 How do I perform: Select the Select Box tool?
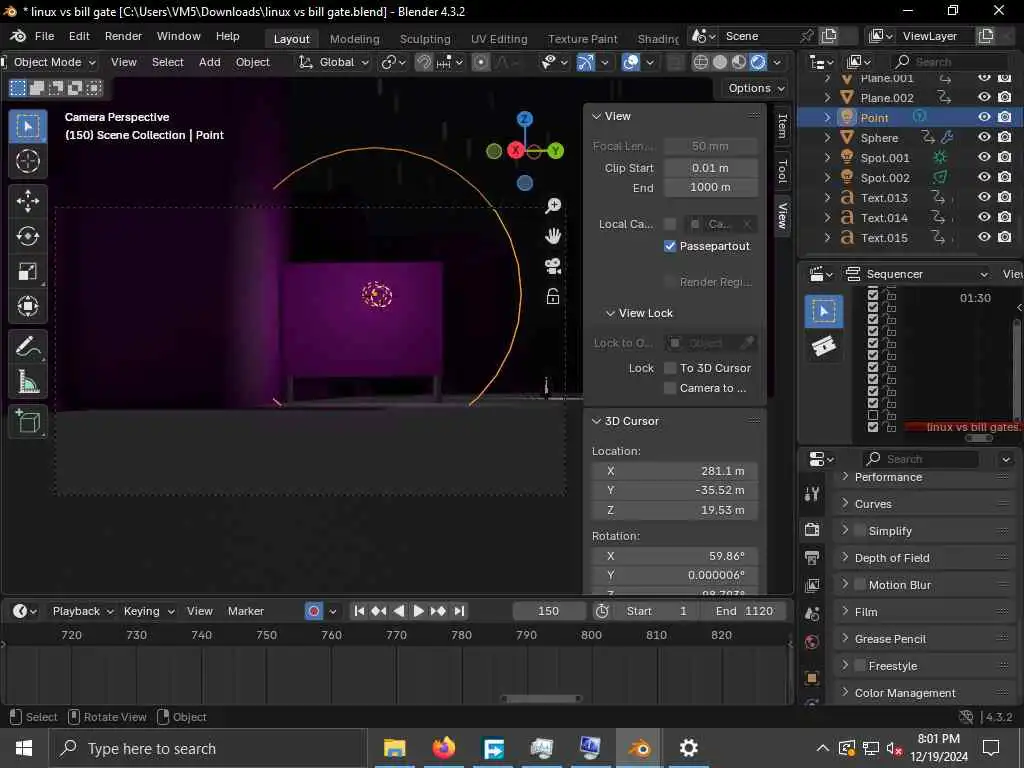[27, 125]
